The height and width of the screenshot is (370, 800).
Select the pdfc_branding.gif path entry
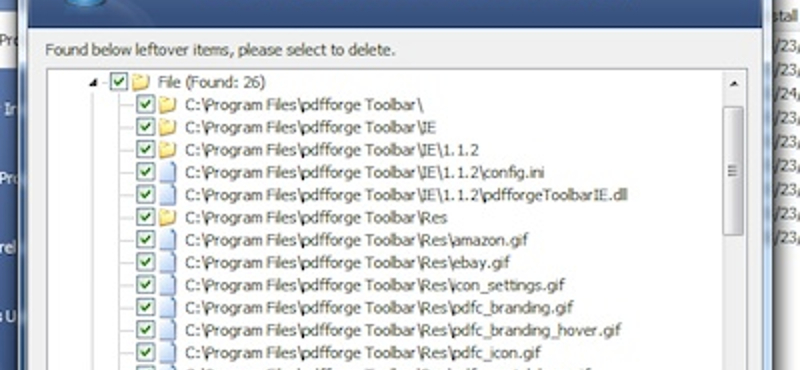(x=379, y=307)
